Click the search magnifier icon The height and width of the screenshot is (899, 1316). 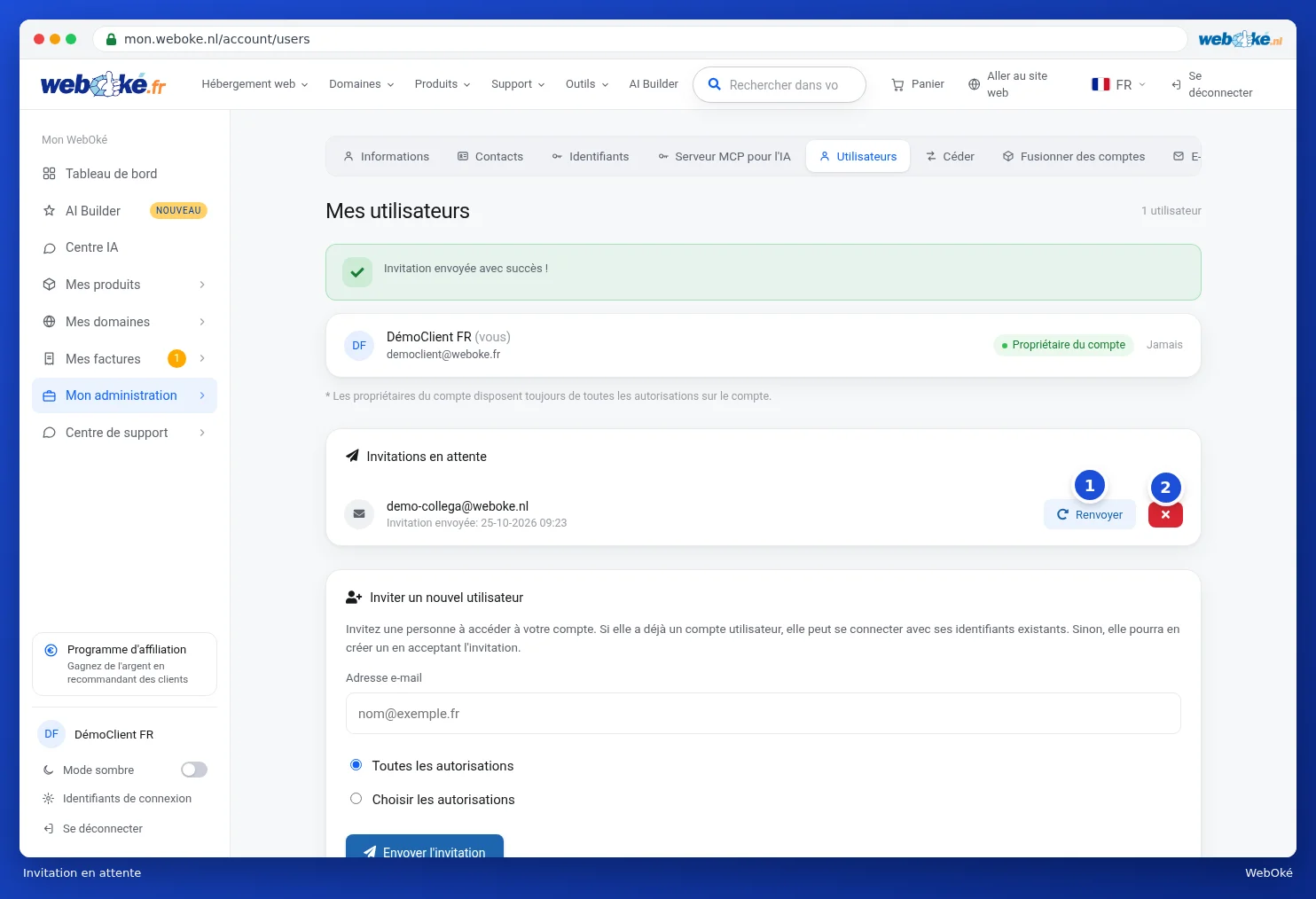(x=714, y=85)
